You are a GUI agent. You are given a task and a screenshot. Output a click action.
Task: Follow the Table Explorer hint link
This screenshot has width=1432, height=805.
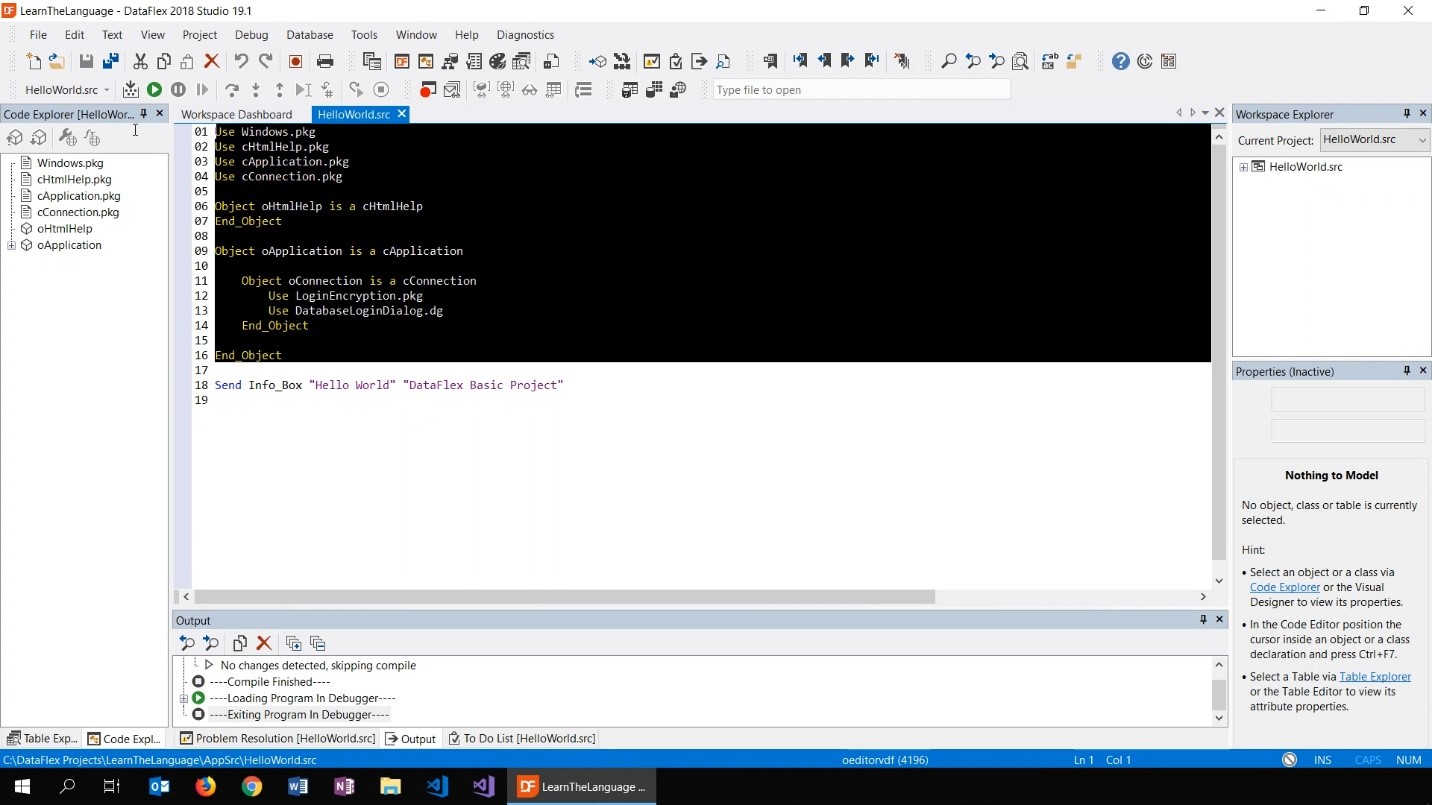coord(1374,677)
